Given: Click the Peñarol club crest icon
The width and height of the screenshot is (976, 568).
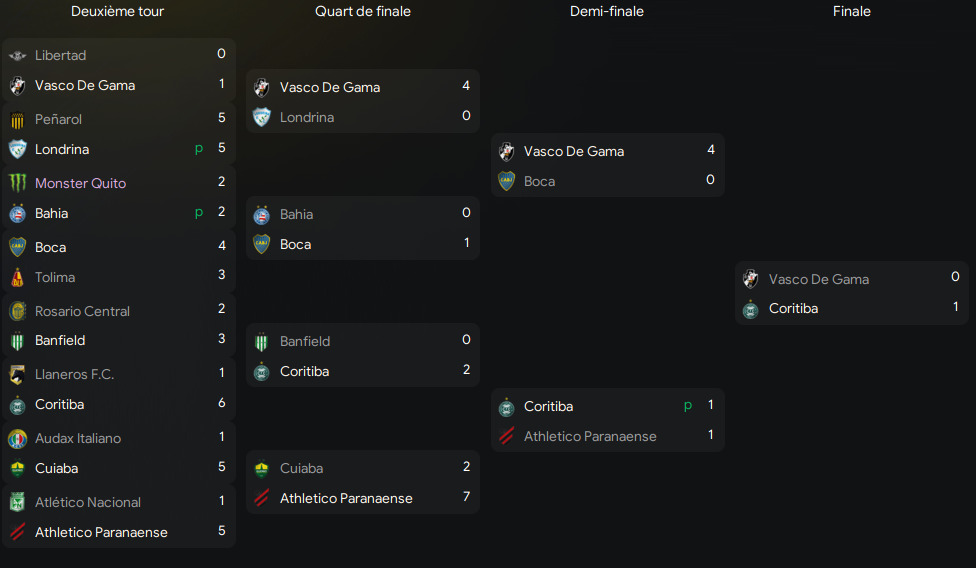Looking at the screenshot, I should 17,119.
